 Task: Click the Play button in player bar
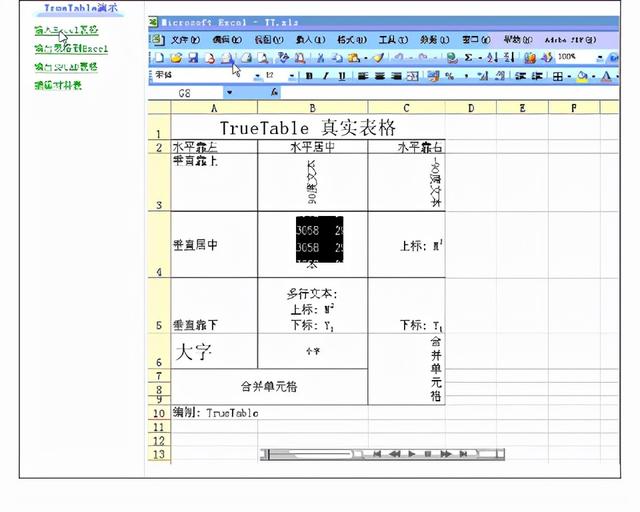click(411, 454)
